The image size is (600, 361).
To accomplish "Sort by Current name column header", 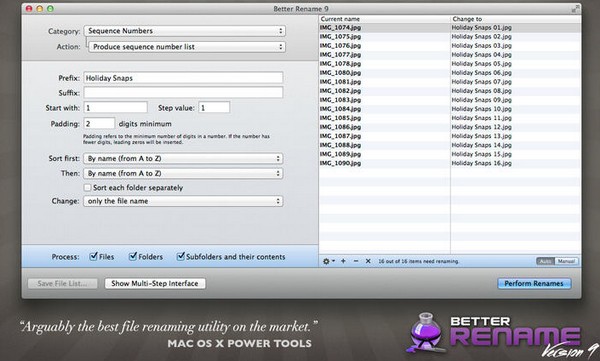I will pyautogui.click(x=384, y=19).
